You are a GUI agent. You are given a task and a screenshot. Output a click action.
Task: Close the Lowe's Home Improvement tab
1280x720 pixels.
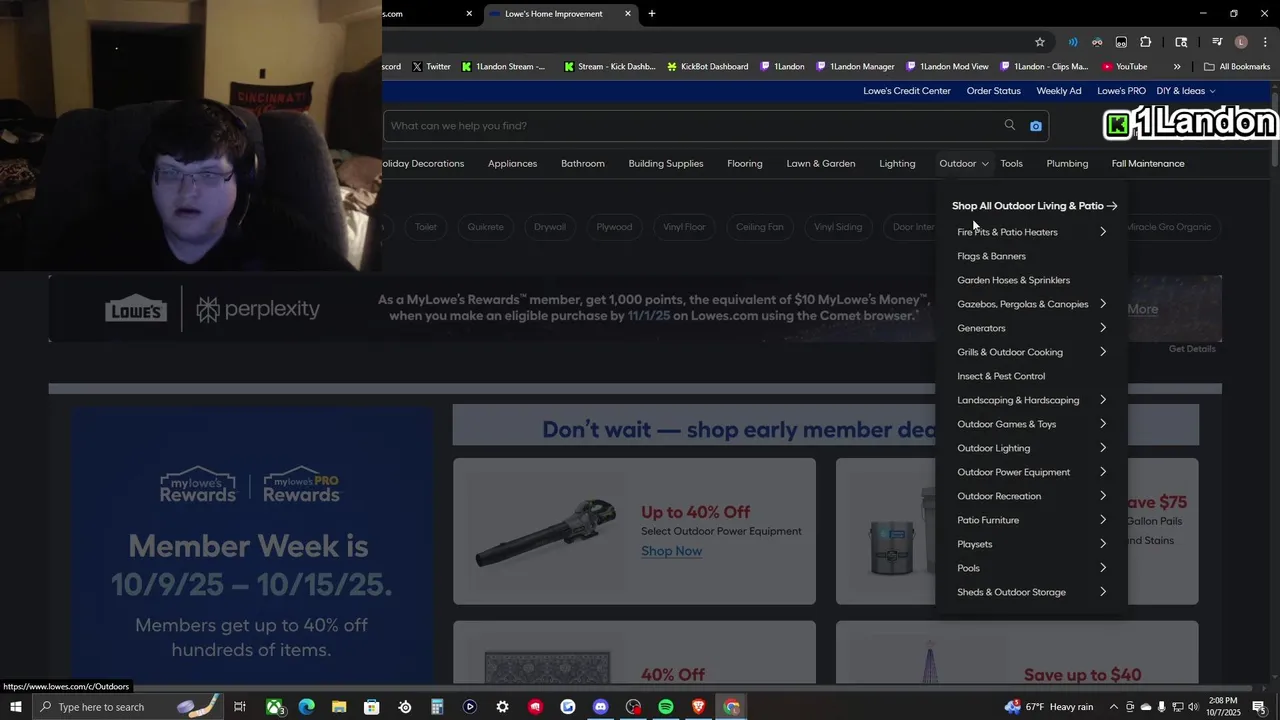(628, 14)
